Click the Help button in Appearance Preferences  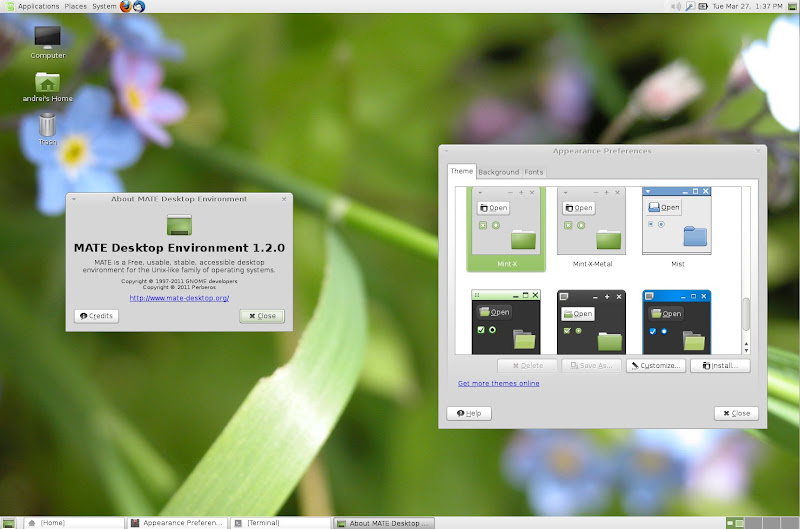pos(469,414)
